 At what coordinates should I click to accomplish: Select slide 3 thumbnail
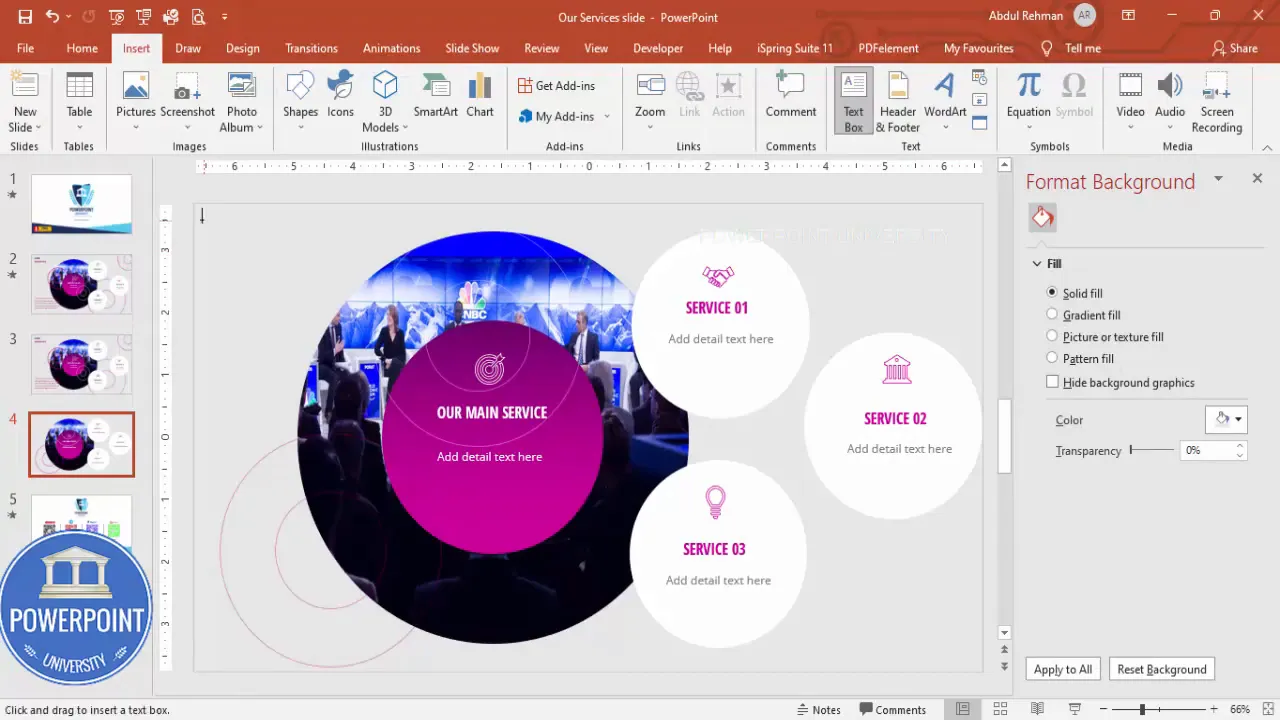[81, 364]
